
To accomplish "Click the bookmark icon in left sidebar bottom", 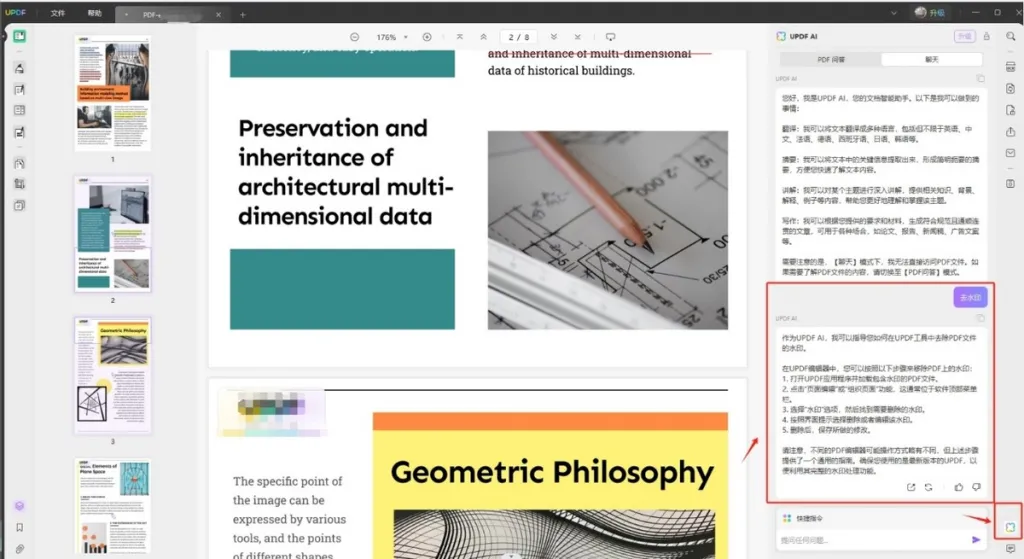I will (x=20, y=528).
